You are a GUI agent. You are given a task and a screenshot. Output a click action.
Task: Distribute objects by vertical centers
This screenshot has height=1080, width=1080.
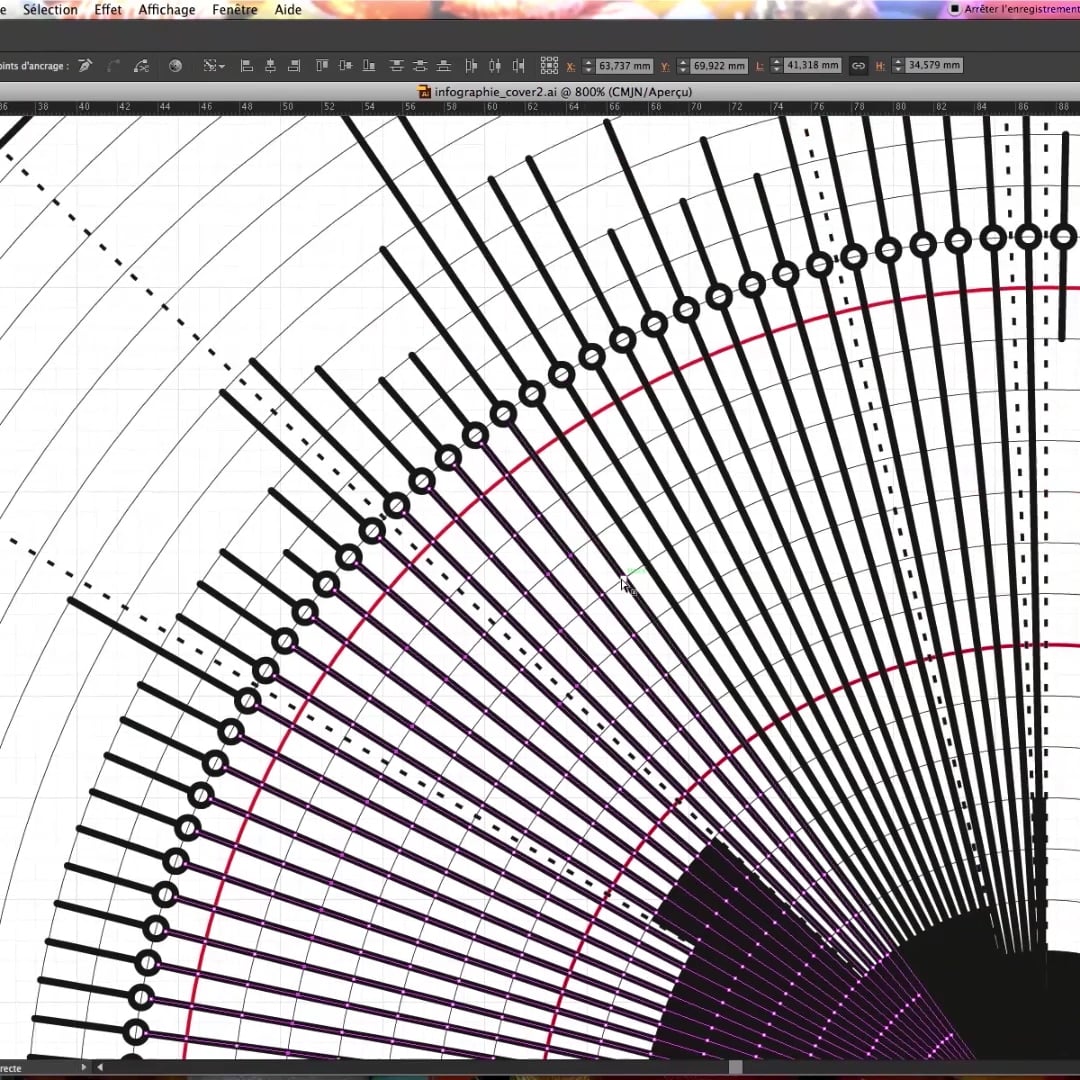tap(420, 66)
